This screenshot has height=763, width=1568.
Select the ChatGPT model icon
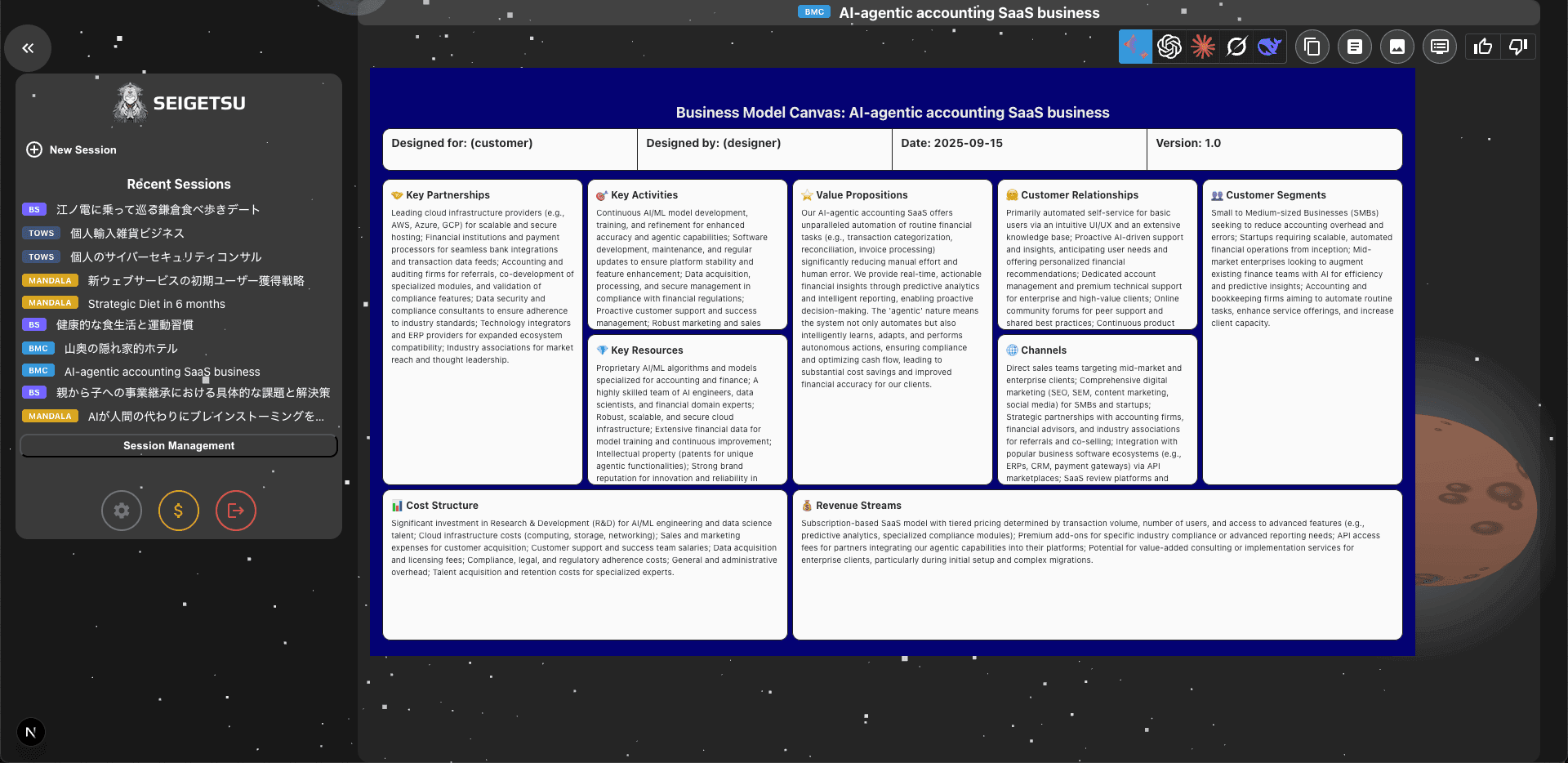pos(1169,47)
